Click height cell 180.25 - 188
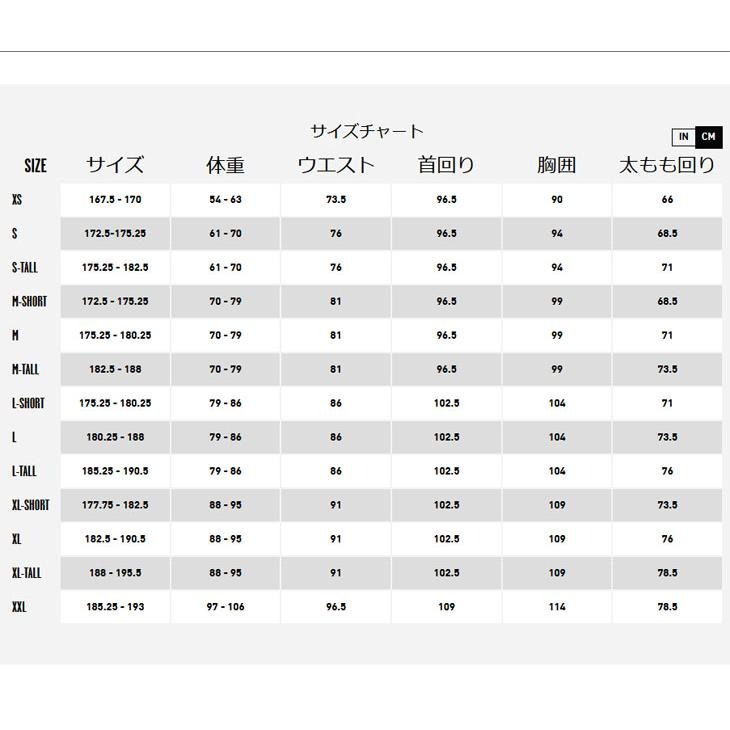Viewport: 730px width, 730px height. tap(115, 437)
